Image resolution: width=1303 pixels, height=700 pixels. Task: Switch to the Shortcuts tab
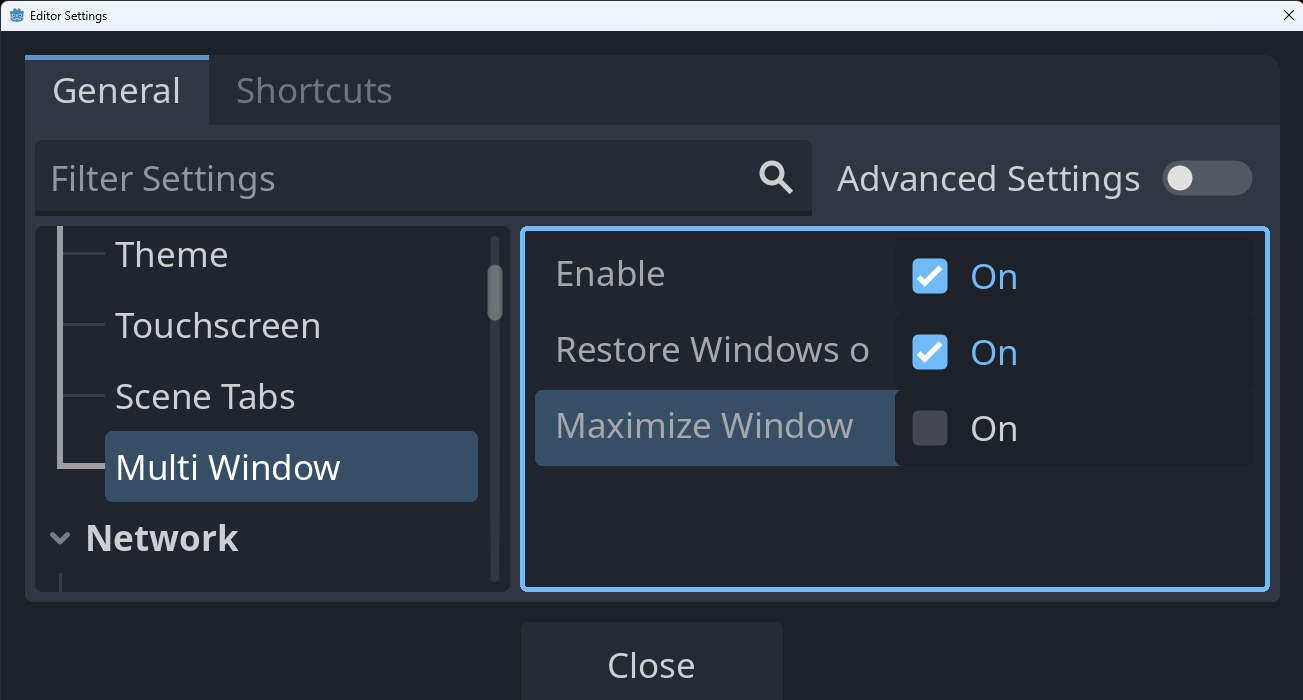point(313,90)
